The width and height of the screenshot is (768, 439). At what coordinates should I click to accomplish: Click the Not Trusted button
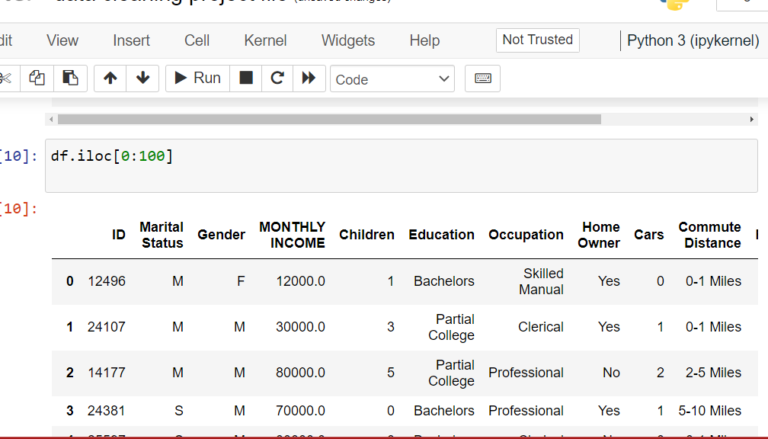[537, 40]
